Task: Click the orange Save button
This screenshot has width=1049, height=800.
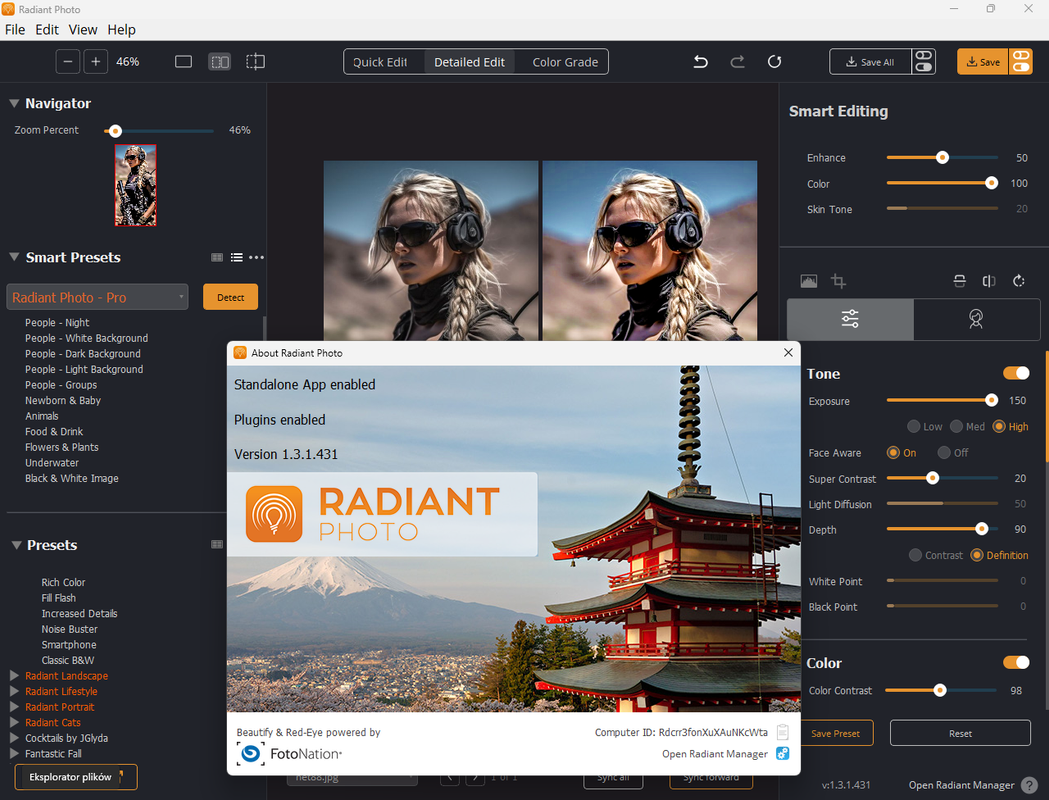Action: click(983, 62)
